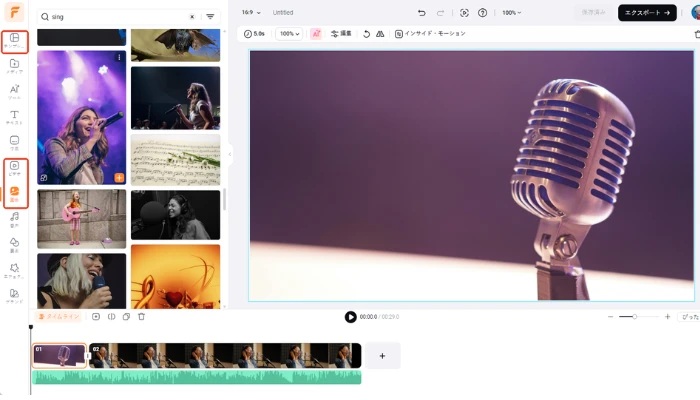The height and width of the screenshot is (400, 700).
Task: Switch to Timeline mode button
Action: [x=59, y=317]
